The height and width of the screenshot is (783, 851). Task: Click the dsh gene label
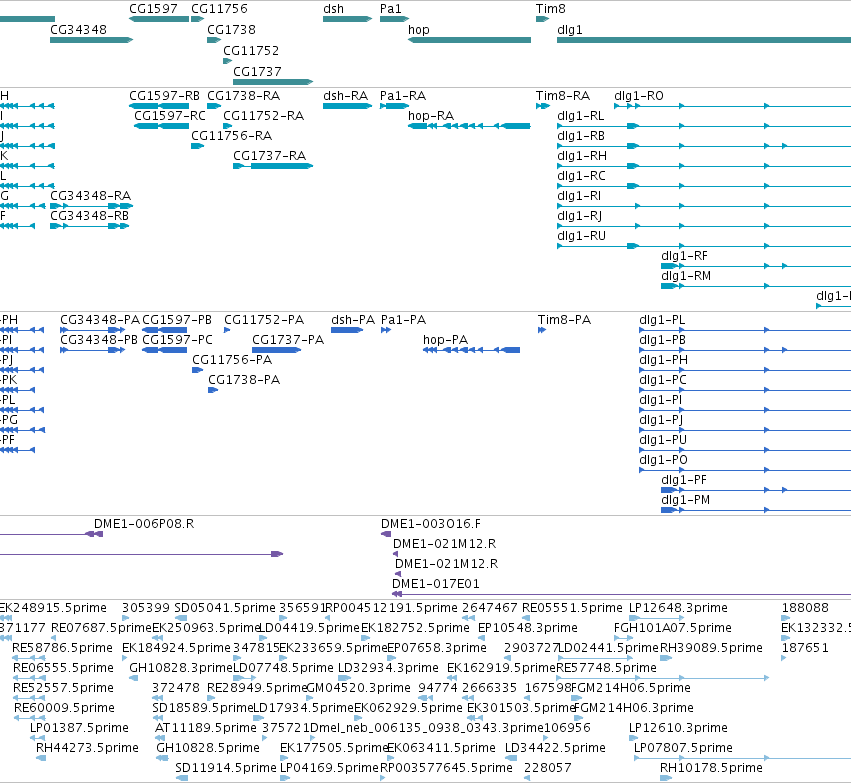point(333,9)
